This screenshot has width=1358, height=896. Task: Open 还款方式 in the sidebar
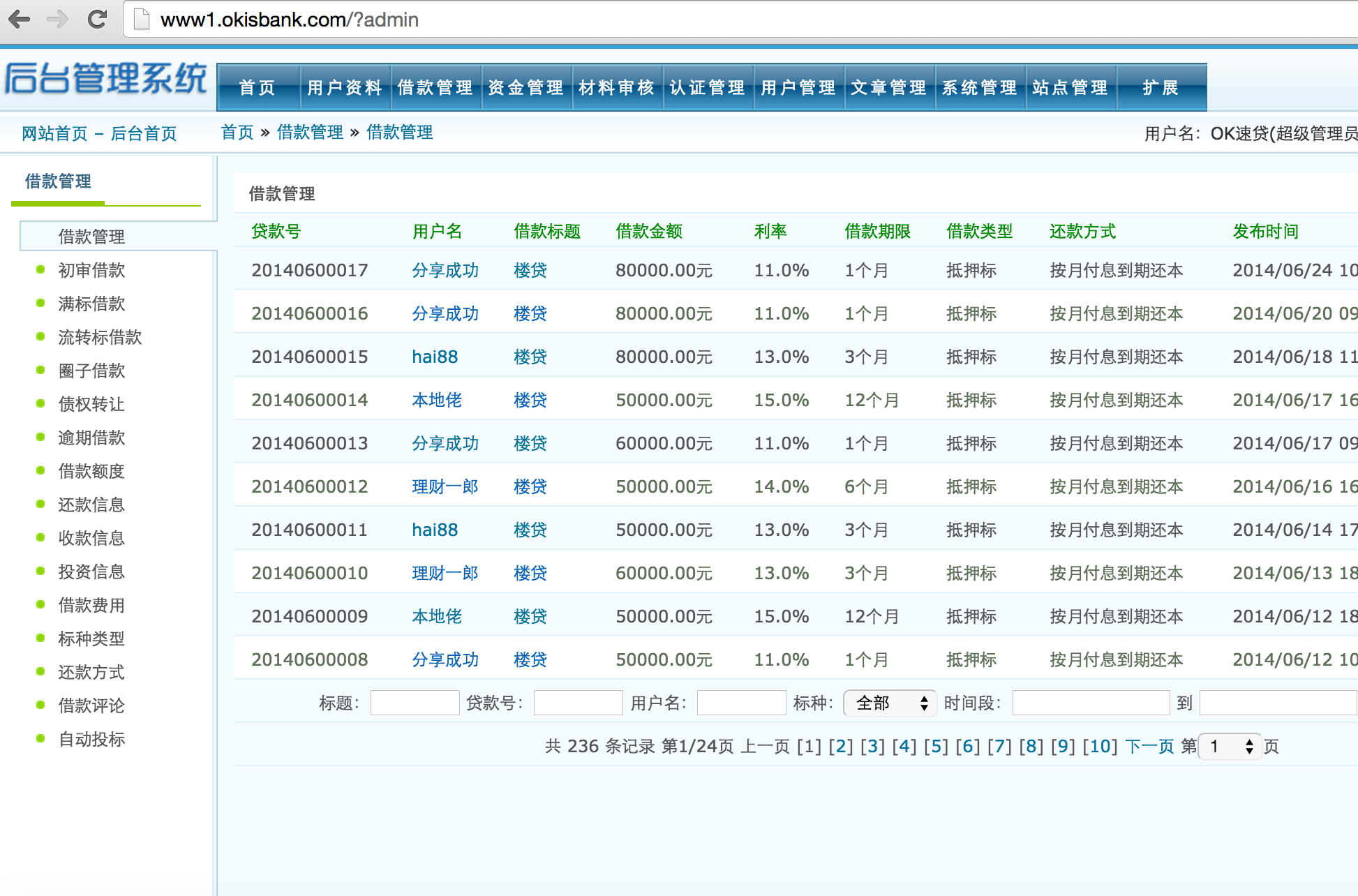point(91,672)
